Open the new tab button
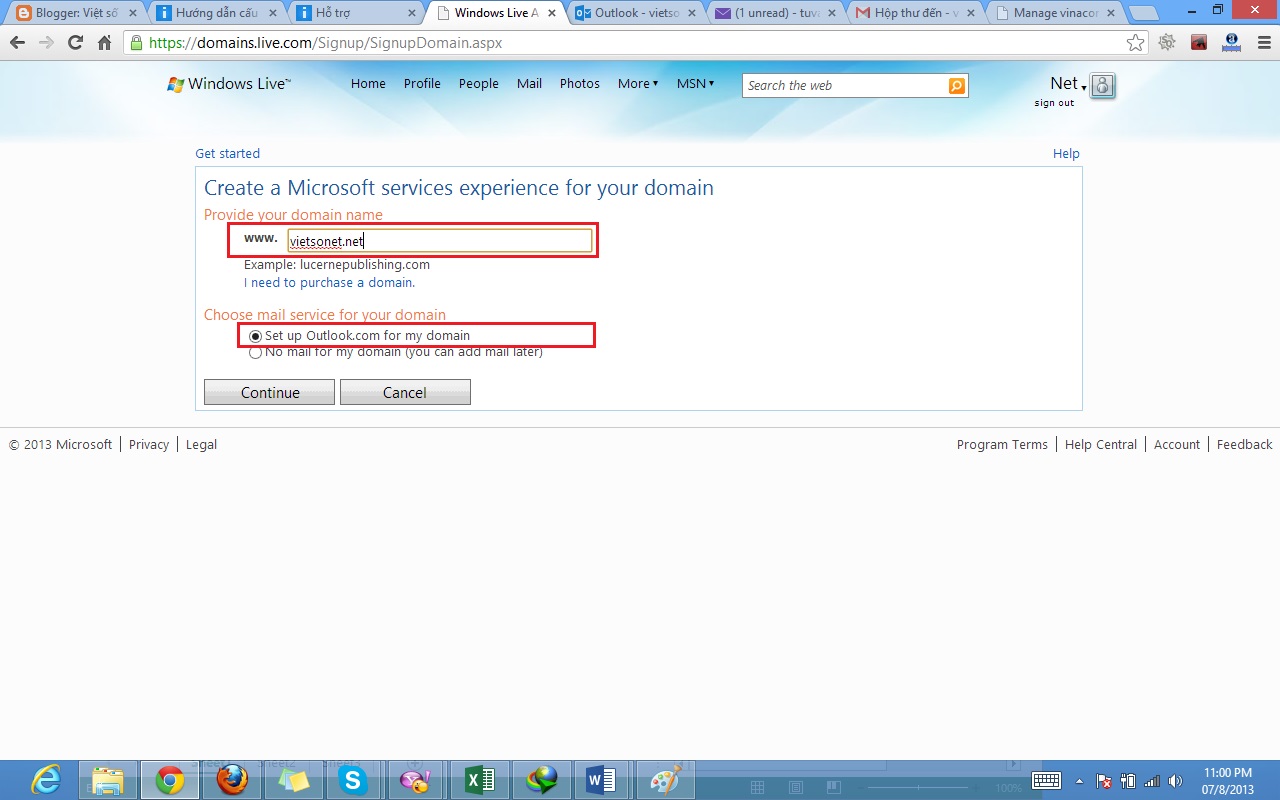The image size is (1280, 800). (1145, 14)
